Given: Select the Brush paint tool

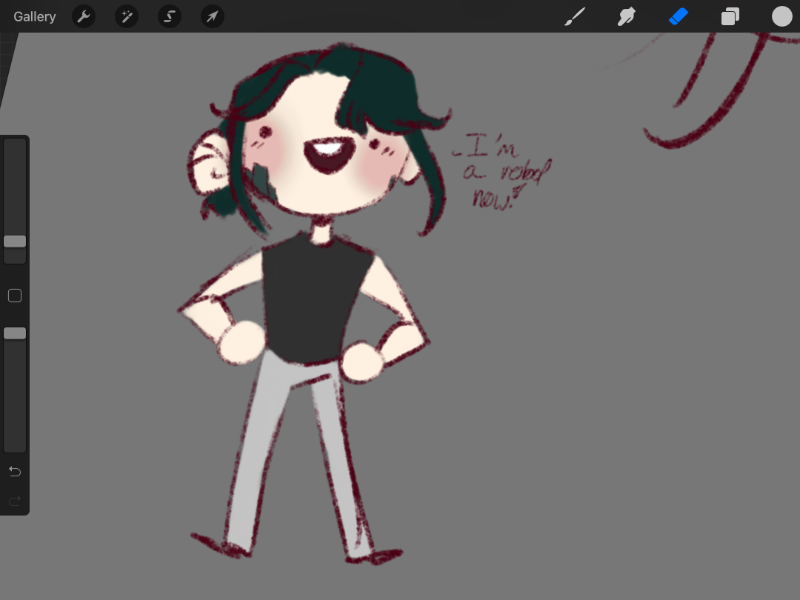Looking at the screenshot, I should tap(575, 16).
